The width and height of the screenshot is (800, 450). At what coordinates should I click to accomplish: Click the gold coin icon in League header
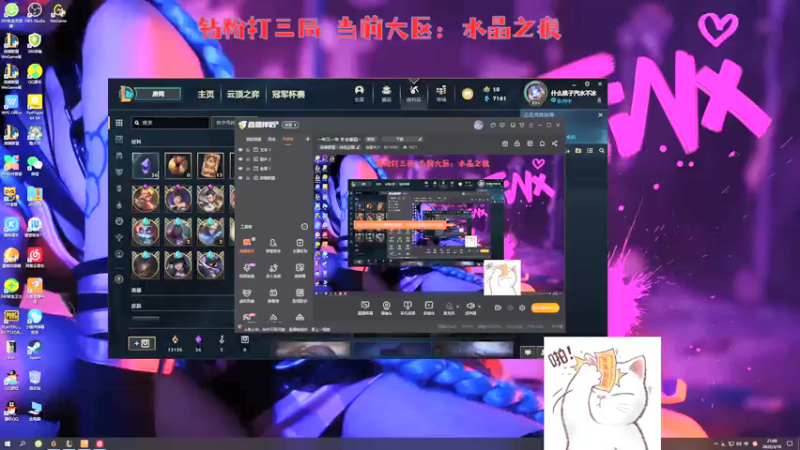(467, 94)
